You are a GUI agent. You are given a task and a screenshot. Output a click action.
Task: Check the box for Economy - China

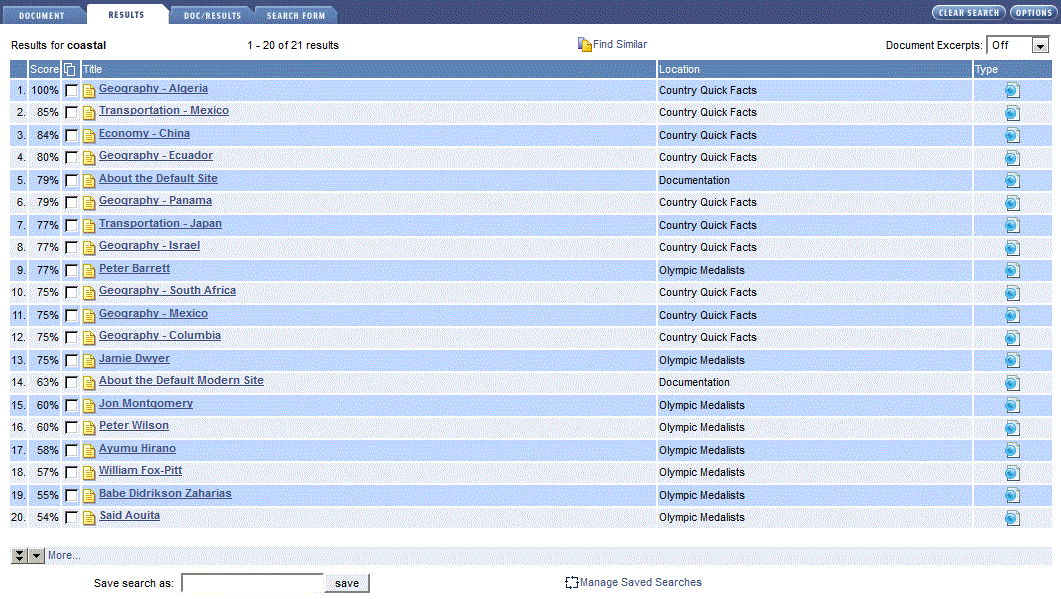click(x=71, y=136)
